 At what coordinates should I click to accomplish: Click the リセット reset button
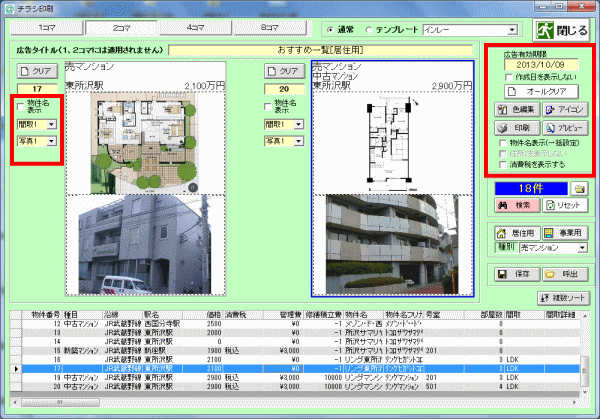[x=565, y=205]
